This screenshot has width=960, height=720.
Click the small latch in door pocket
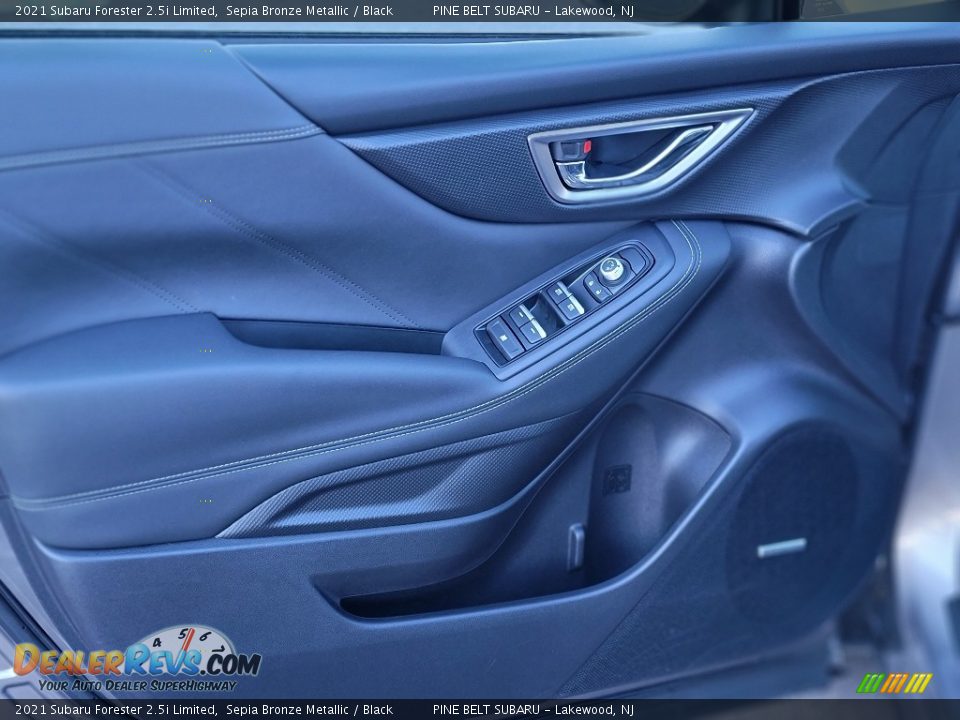575,546
